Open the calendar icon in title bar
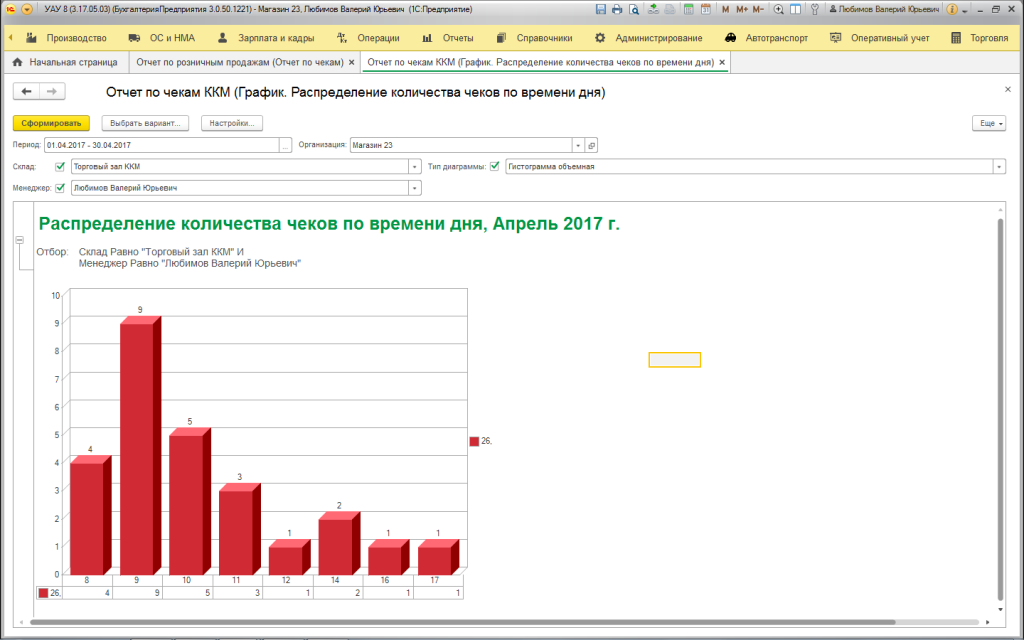Viewport: 1024px width, 640px height. point(705,10)
